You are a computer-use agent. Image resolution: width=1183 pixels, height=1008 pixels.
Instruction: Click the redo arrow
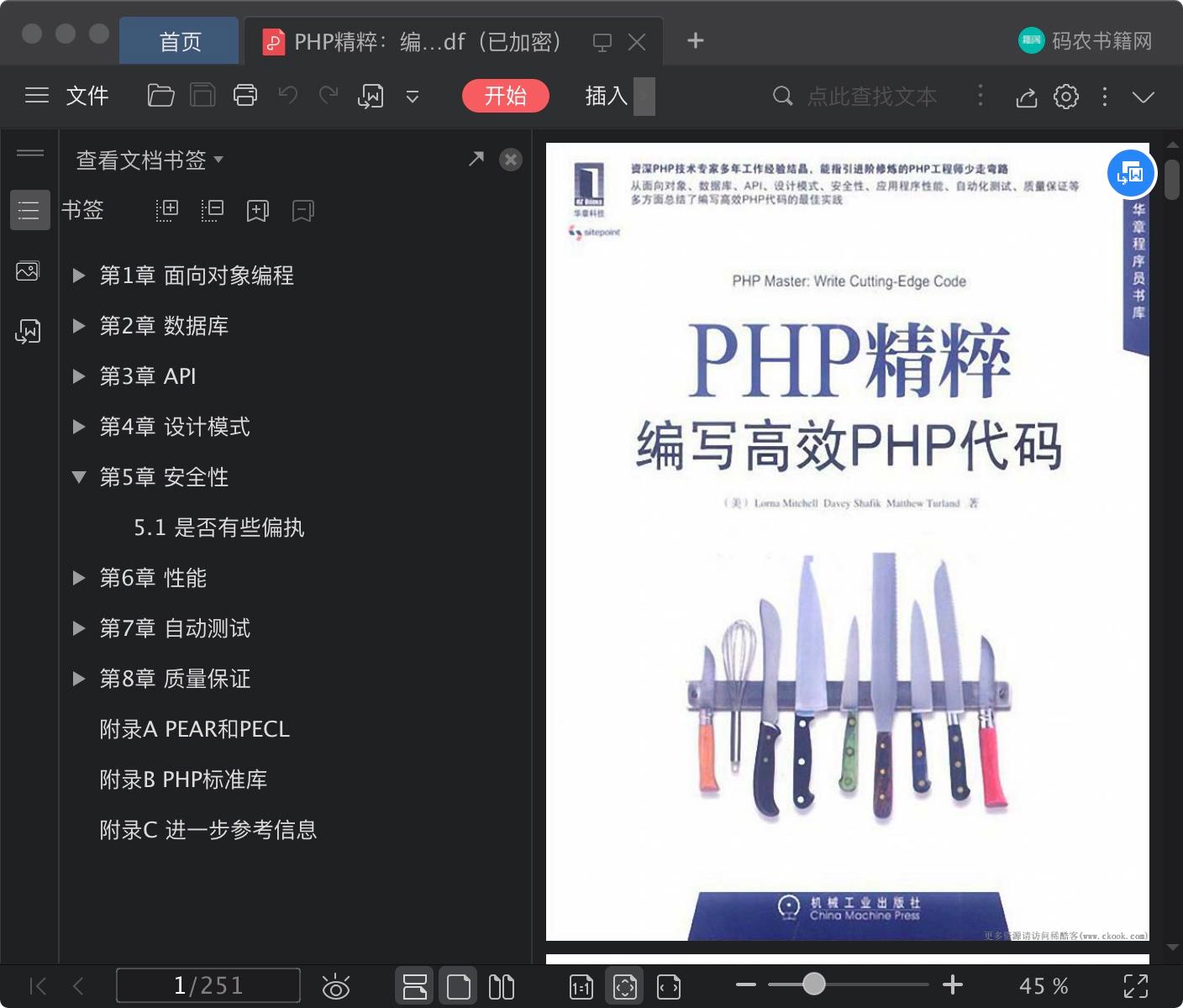(x=329, y=96)
